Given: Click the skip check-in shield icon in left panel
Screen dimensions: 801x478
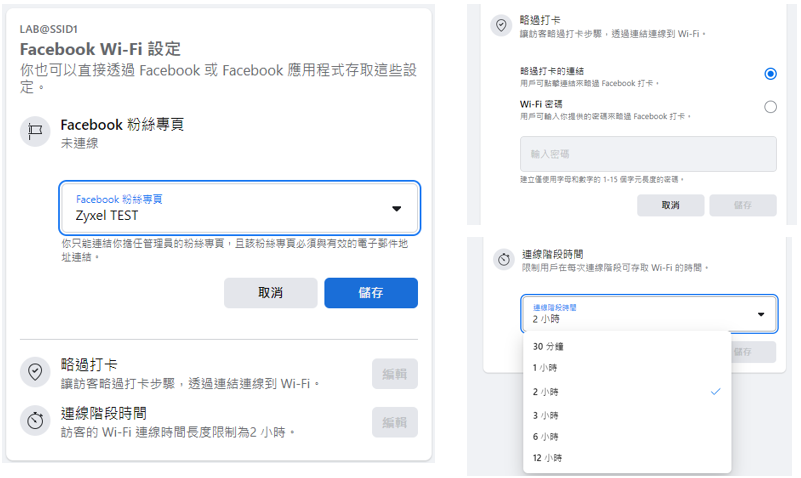Looking at the screenshot, I should pos(35,372).
